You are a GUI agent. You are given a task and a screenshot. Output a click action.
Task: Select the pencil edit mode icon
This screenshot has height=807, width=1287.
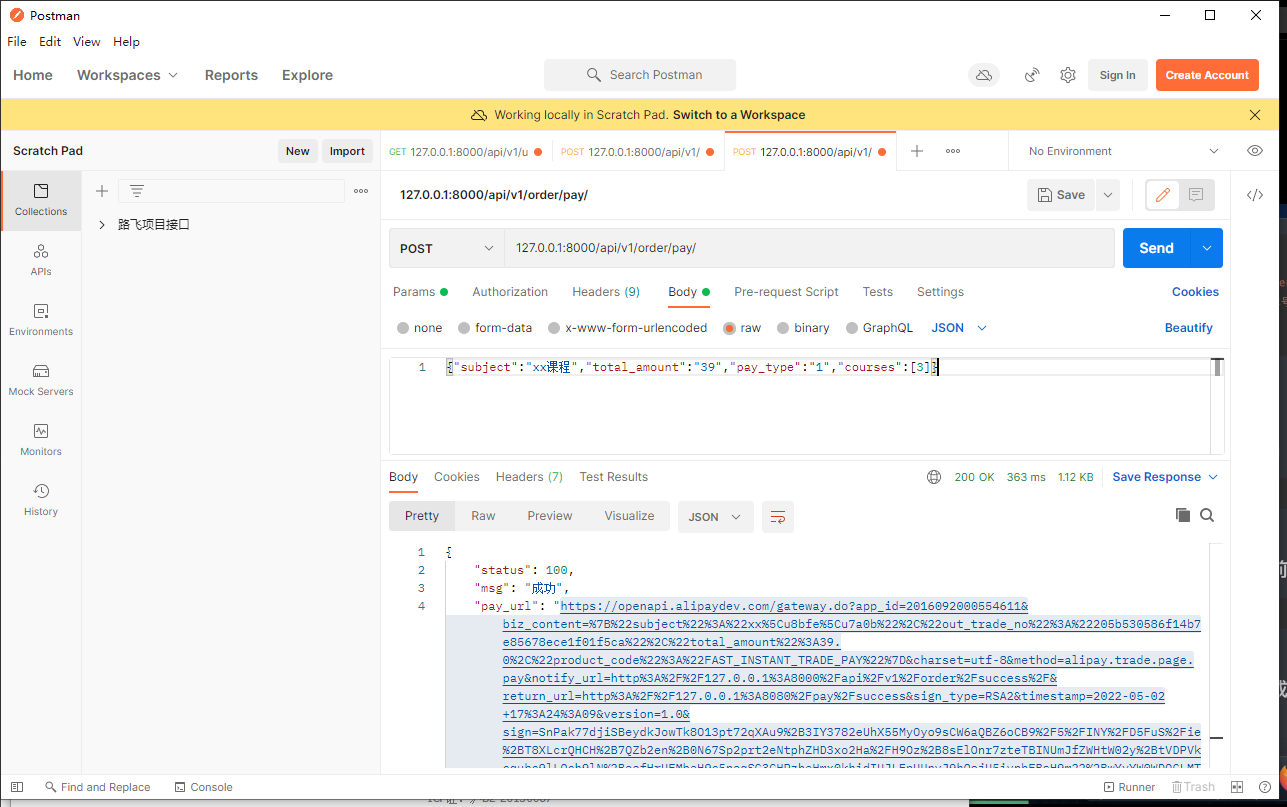coord(1162,195)
